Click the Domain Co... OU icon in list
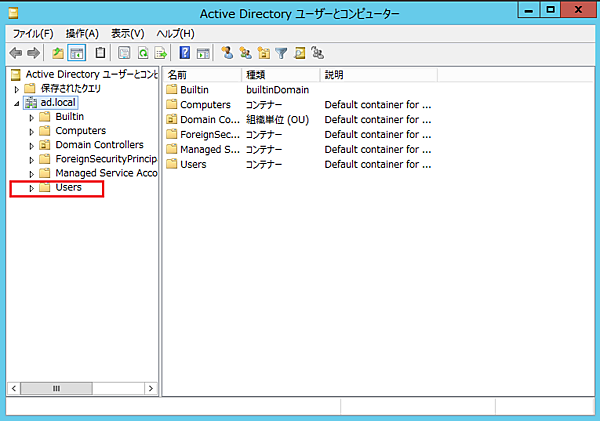This screenshot has width=600, height=421. click(x=172, y=119)
